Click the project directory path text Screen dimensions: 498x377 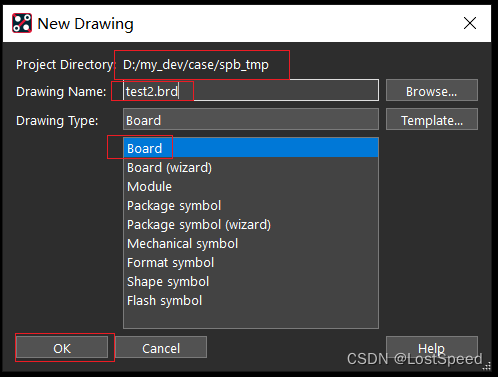(196, 65)
